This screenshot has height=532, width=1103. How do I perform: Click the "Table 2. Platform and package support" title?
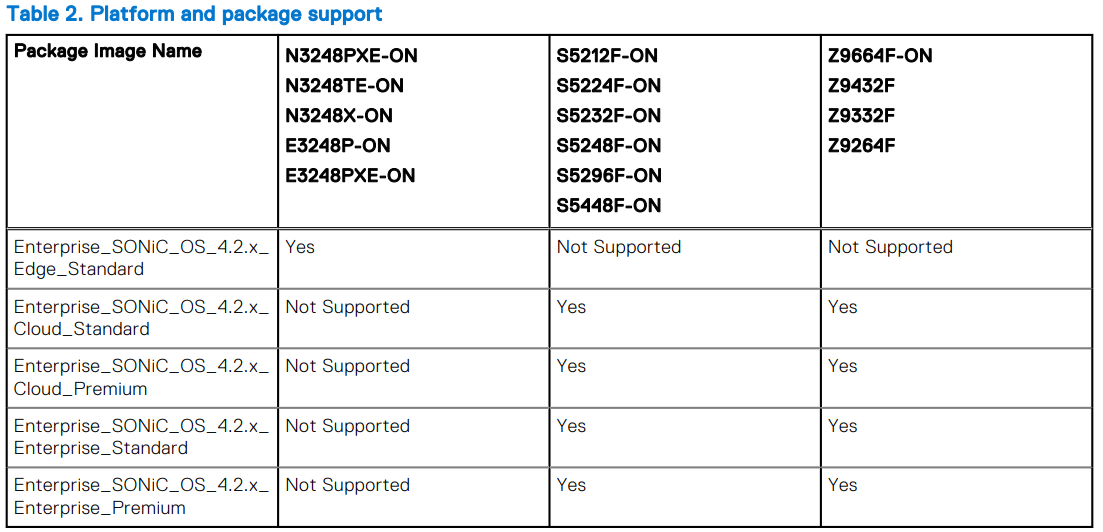[x=194, y=15]
